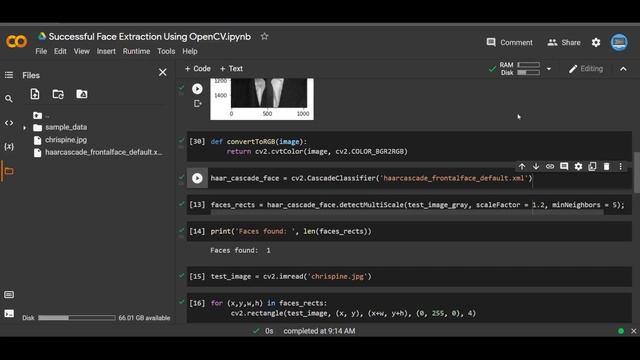The width and height of the screenshot is (640, 360).
Task: Open the Tools menu
Action: click(x=166, y=51)
